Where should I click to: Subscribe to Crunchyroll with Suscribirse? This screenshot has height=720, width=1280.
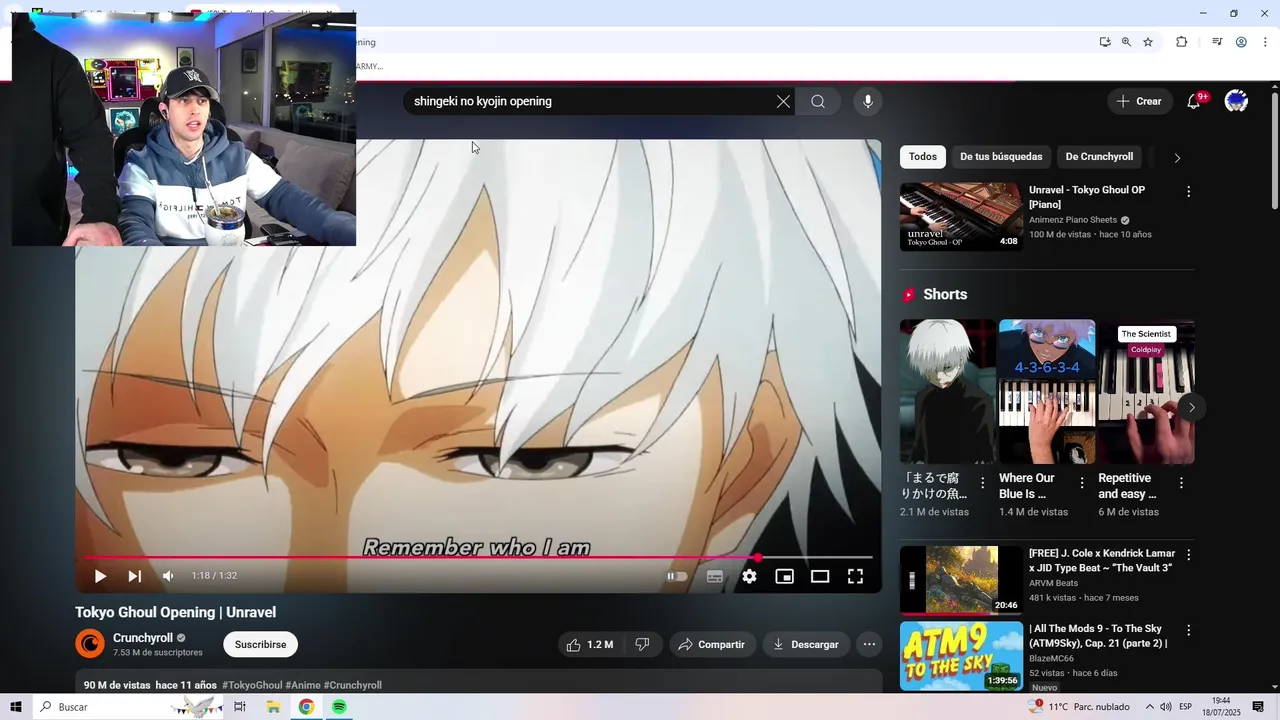click(260, 645)
